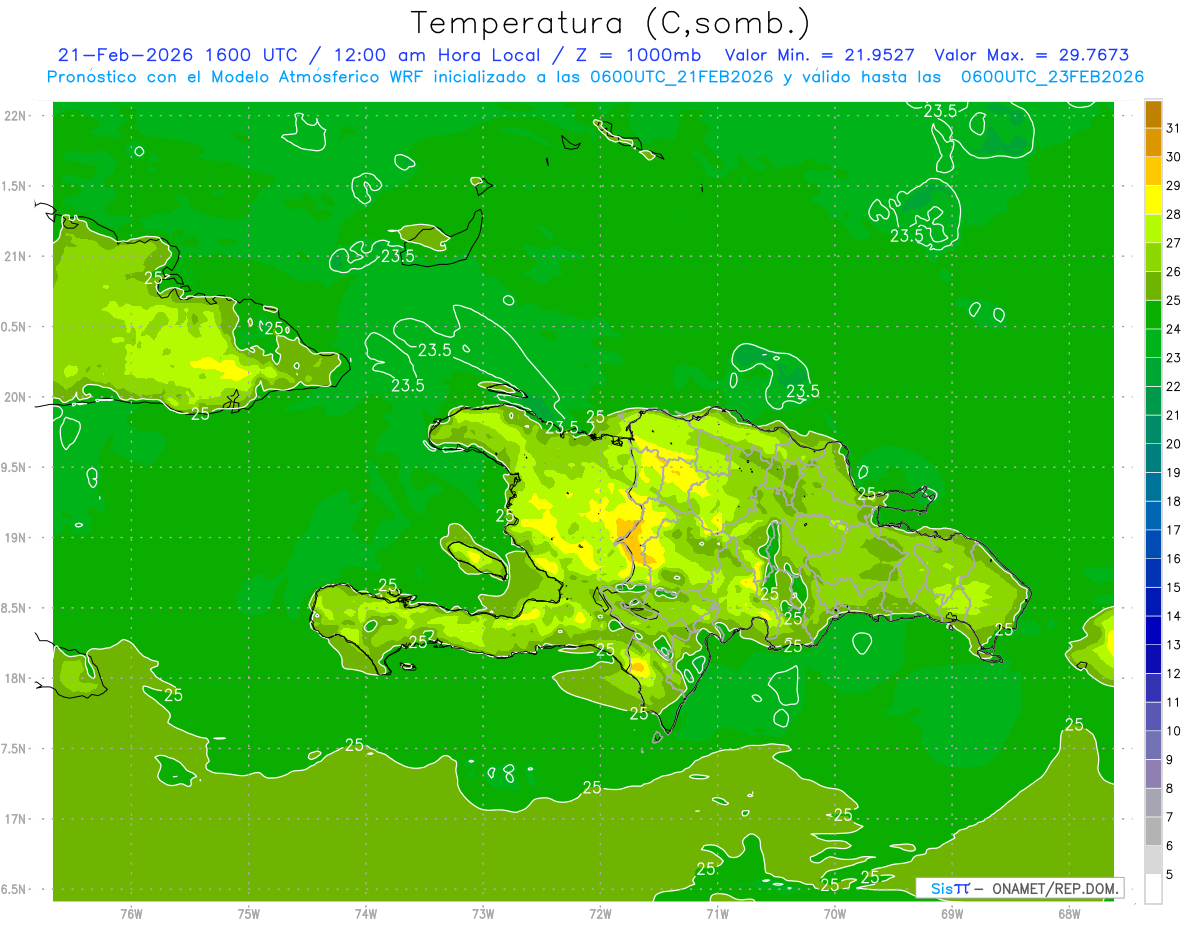Click the orange legend swatch between 30 and 31
1200x927 pixels.
coord(1153,143)
